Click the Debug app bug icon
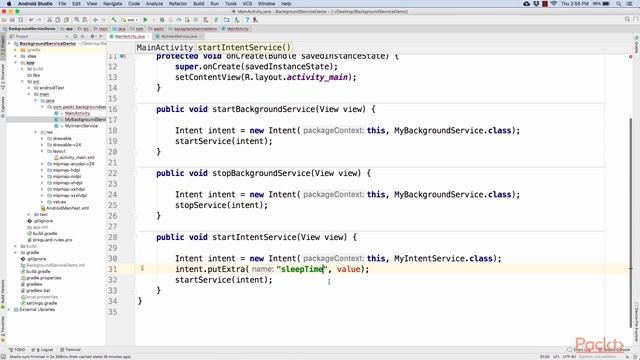The width and height of the screenshot is (640, 360). tap(162, 20)
